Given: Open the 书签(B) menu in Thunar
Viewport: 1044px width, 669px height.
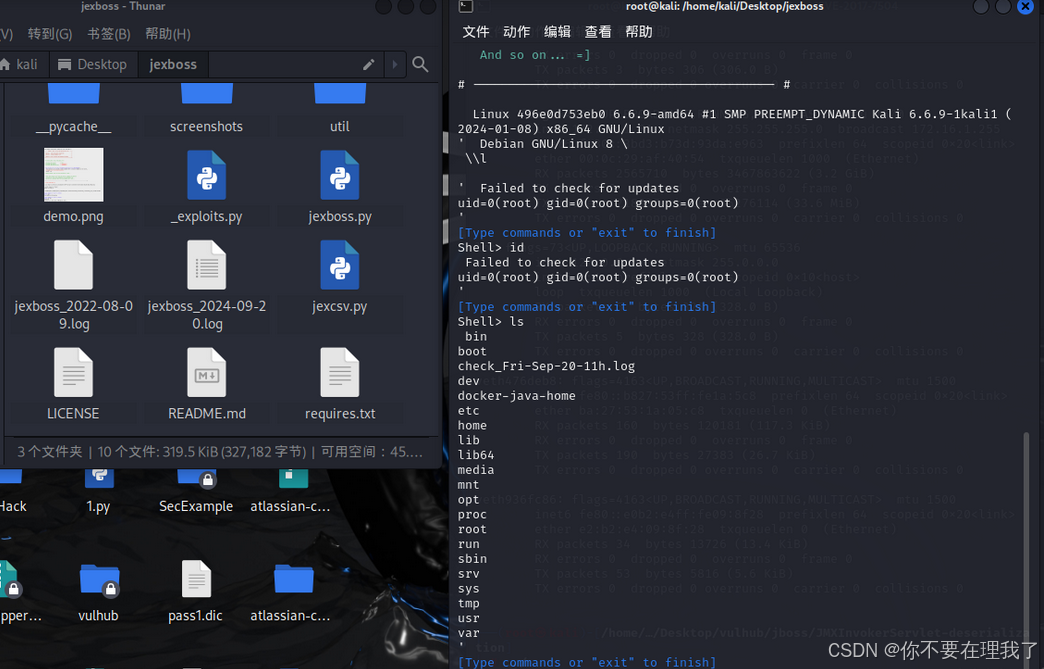Looking at the screenshot, I should [x=109, y=34].
